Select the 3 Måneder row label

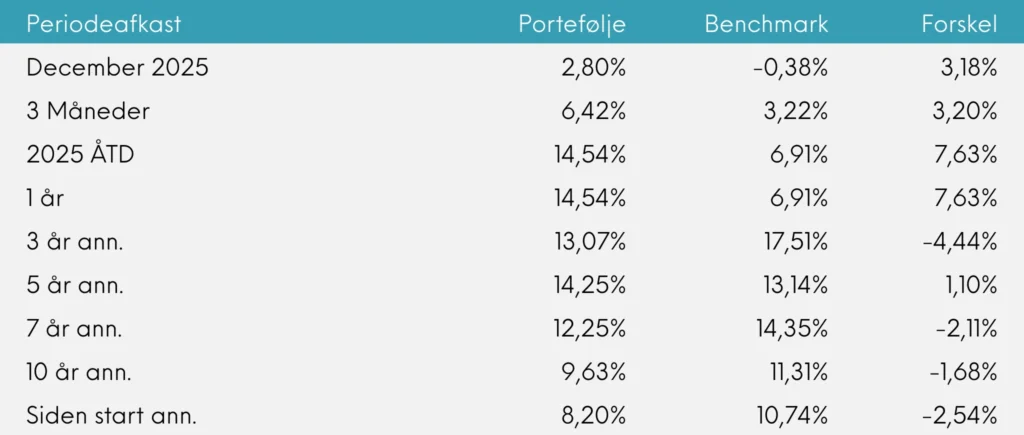tap(88, 111)
